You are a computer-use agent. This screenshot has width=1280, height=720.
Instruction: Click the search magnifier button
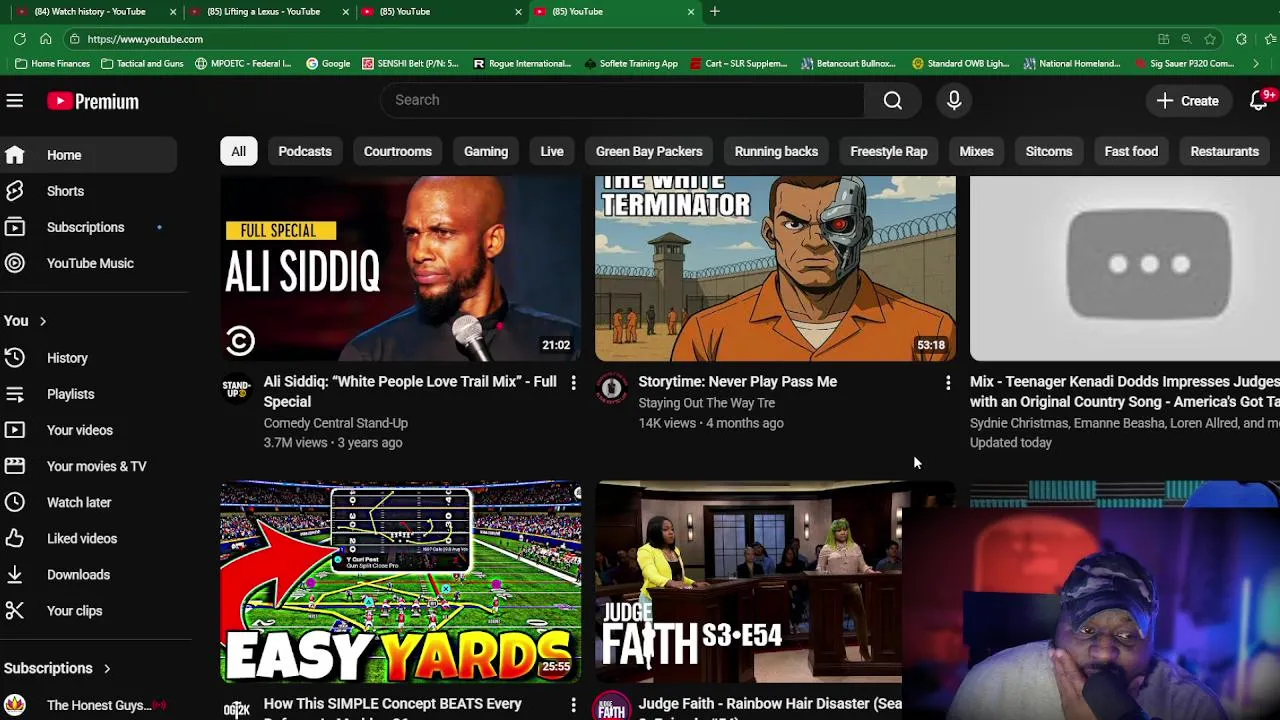tap(892, 100)
